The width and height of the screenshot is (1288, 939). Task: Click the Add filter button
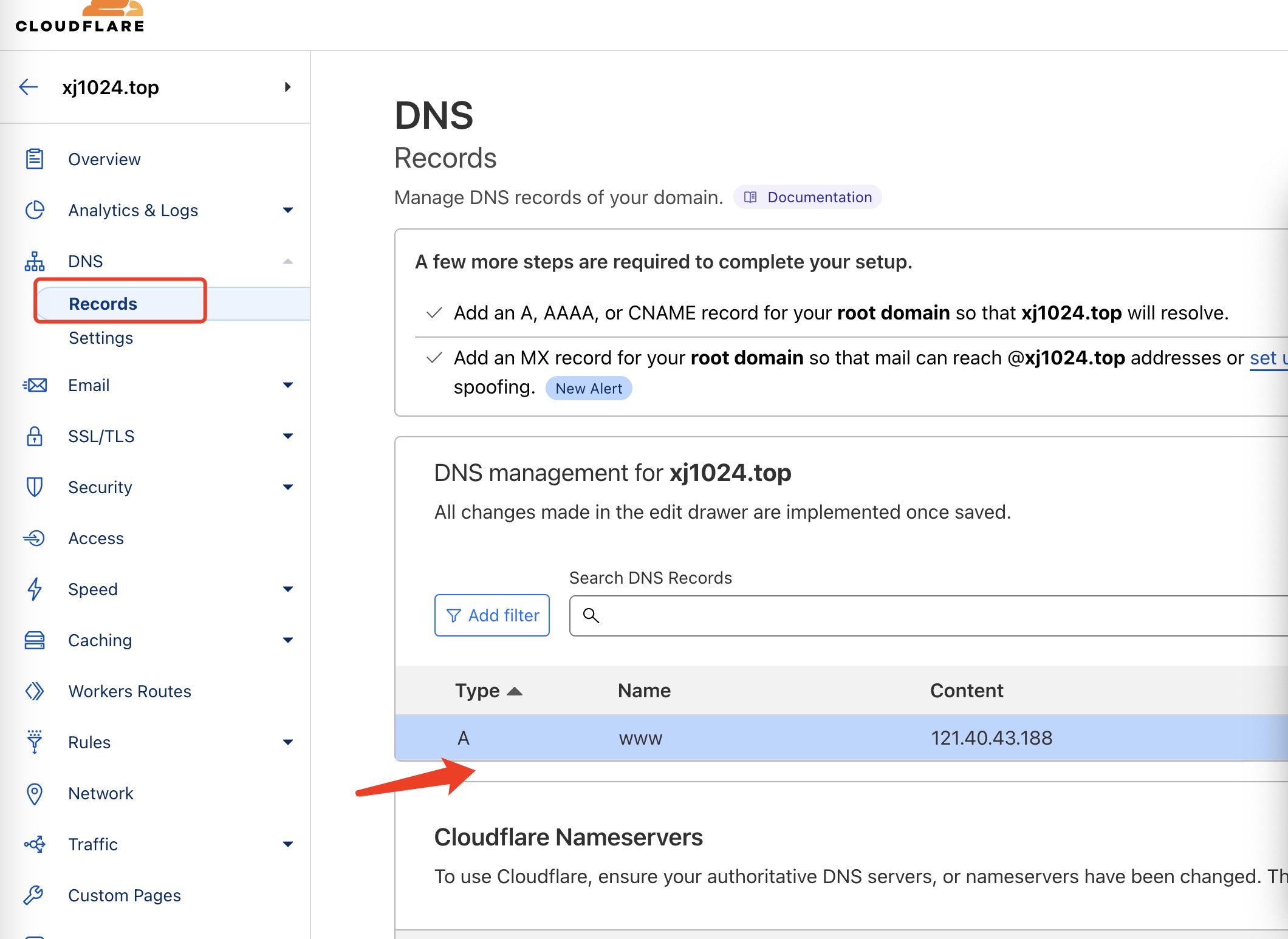point(492,615)
